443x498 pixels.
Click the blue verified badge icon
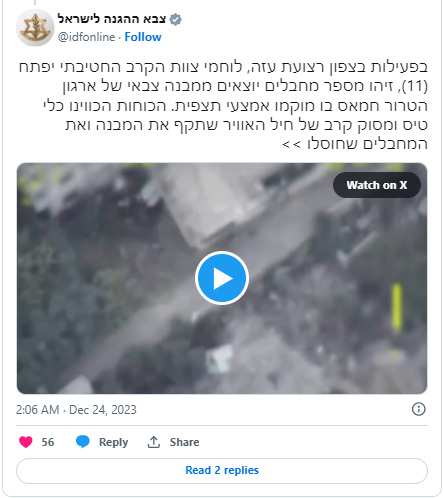[175, 19]
